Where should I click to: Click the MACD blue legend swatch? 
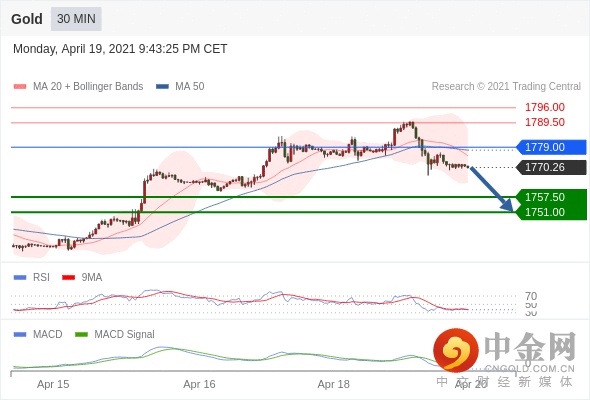(x=20, y=334)
